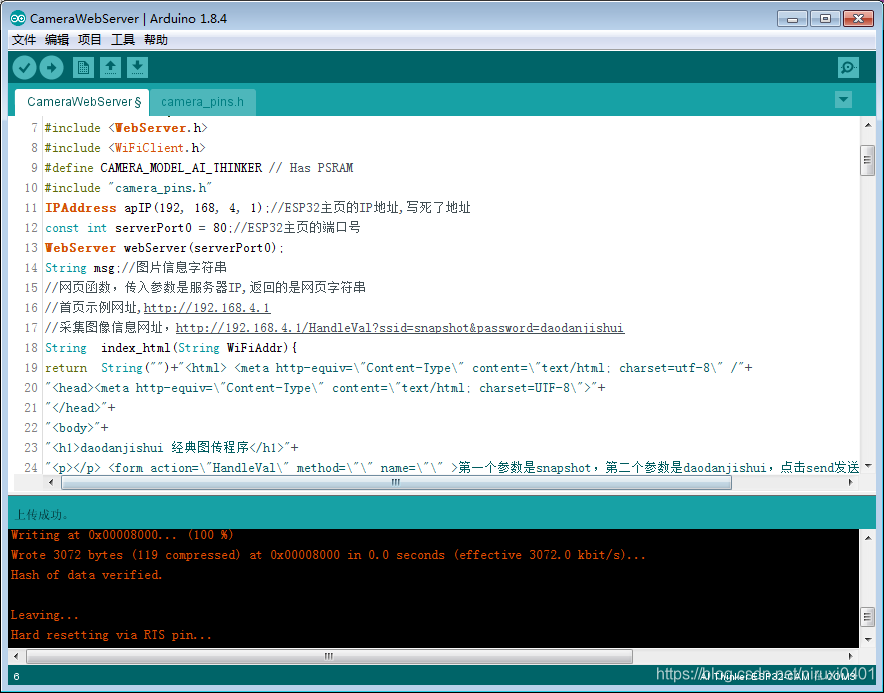The width and height of the screenshot is (884, 693).
Task: Open the 文件 menu
Action: (x=24, y=39)
